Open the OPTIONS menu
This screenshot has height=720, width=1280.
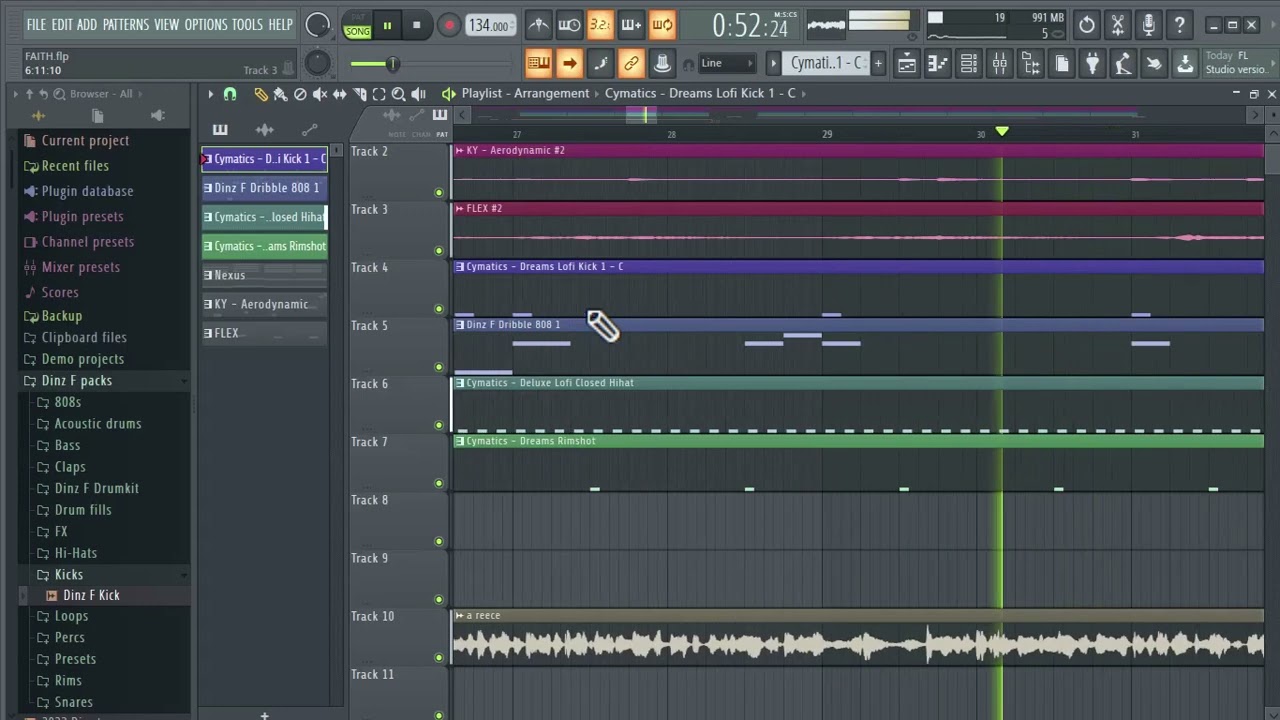pos(206,25)
